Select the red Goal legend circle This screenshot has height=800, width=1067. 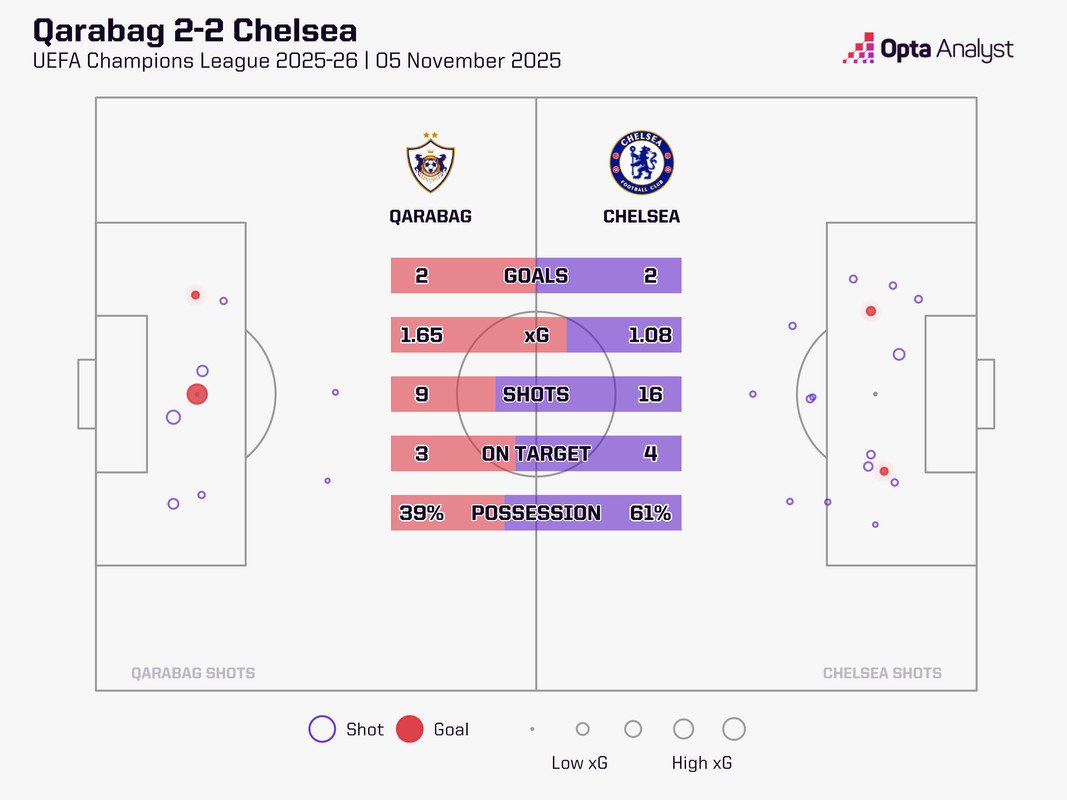tap(408, 729)
